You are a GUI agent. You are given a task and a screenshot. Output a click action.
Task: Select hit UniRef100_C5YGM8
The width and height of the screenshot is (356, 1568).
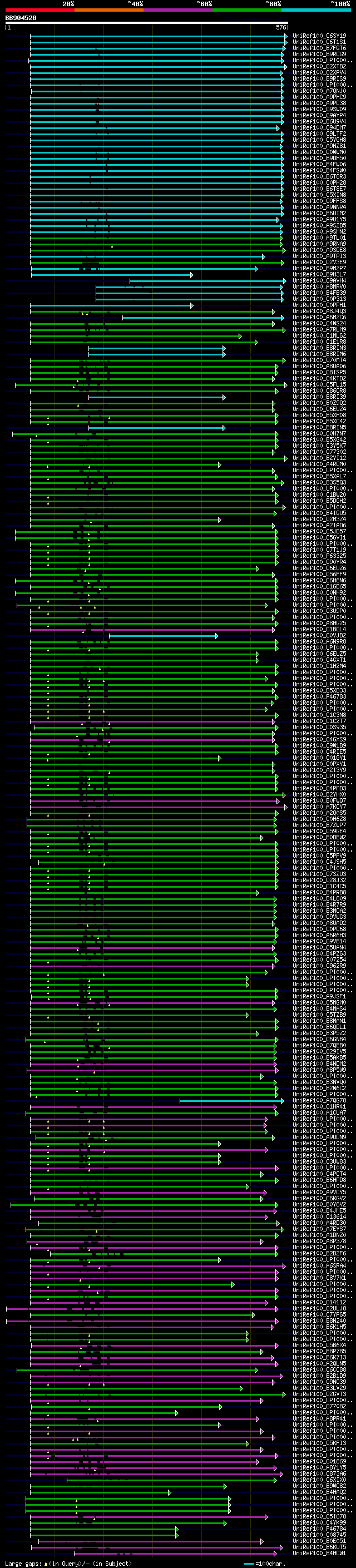[x=319, y=140]
